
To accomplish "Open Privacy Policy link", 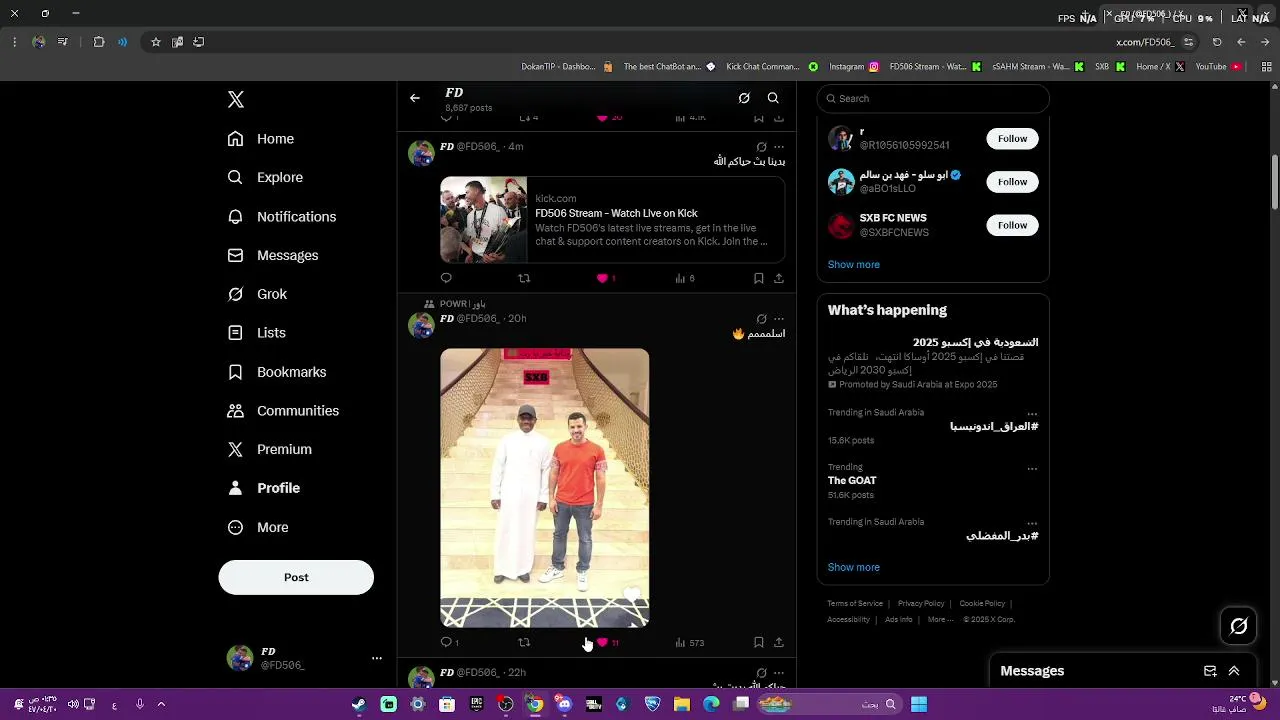I will click(921, 604).
